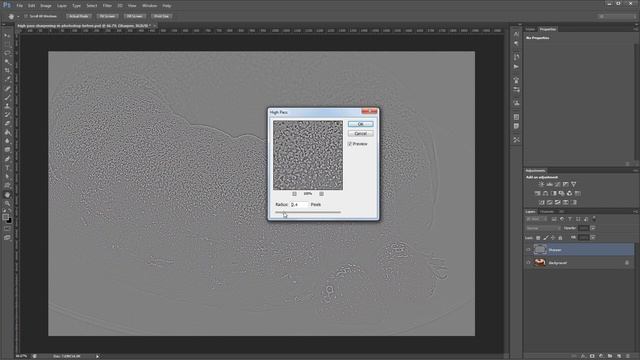640x360 pixels.
Task: Add a Hue/Saturation adjustment
Action: click(537, 193)
